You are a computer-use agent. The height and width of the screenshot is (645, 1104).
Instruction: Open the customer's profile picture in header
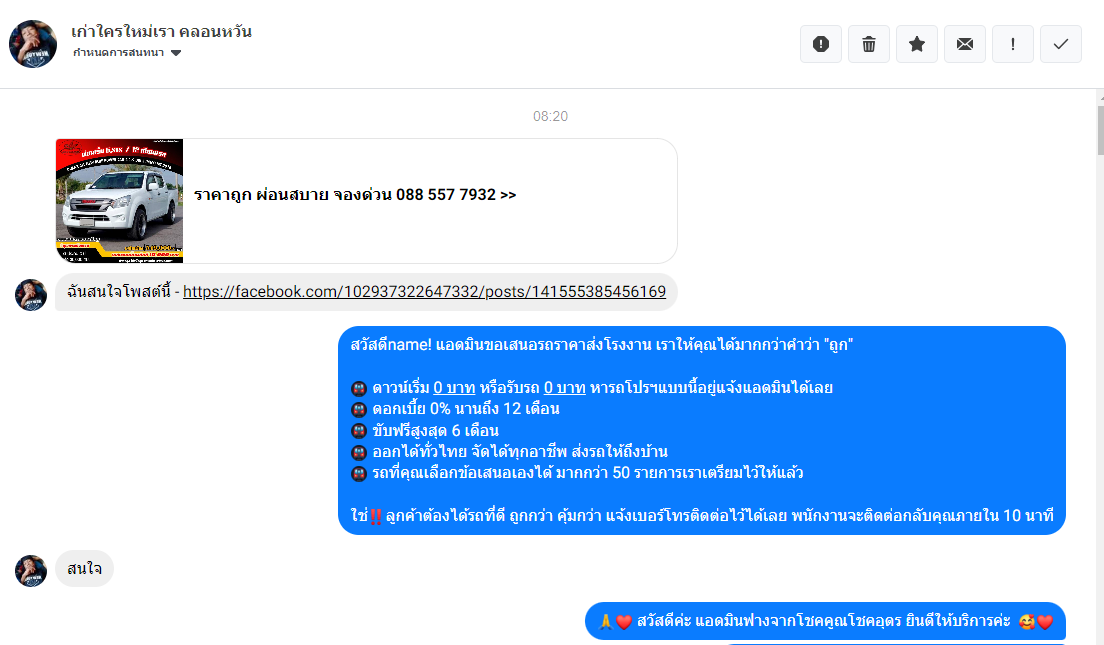(33, 44)
